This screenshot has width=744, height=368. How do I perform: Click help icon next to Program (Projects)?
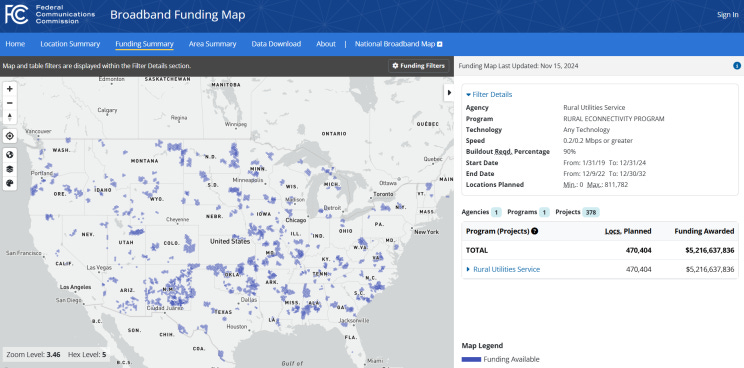pyautogui.click(x=535, y=231)
